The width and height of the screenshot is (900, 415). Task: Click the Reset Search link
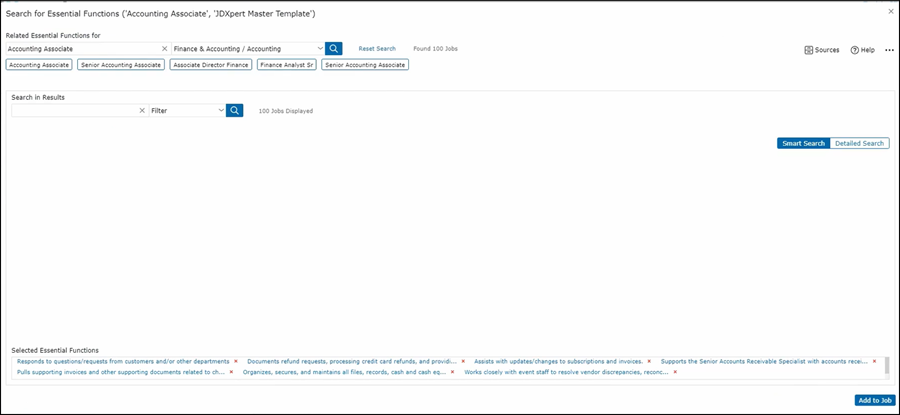pos(377,48)
